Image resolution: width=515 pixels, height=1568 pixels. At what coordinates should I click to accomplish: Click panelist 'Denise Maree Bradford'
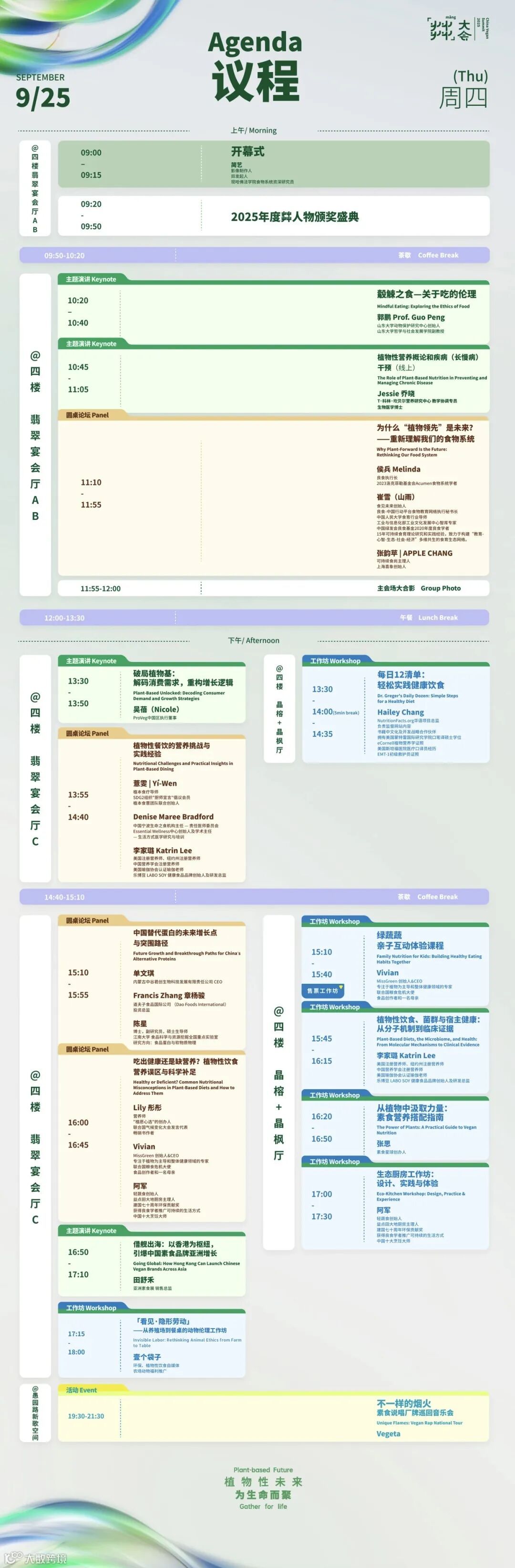(174, 817)
